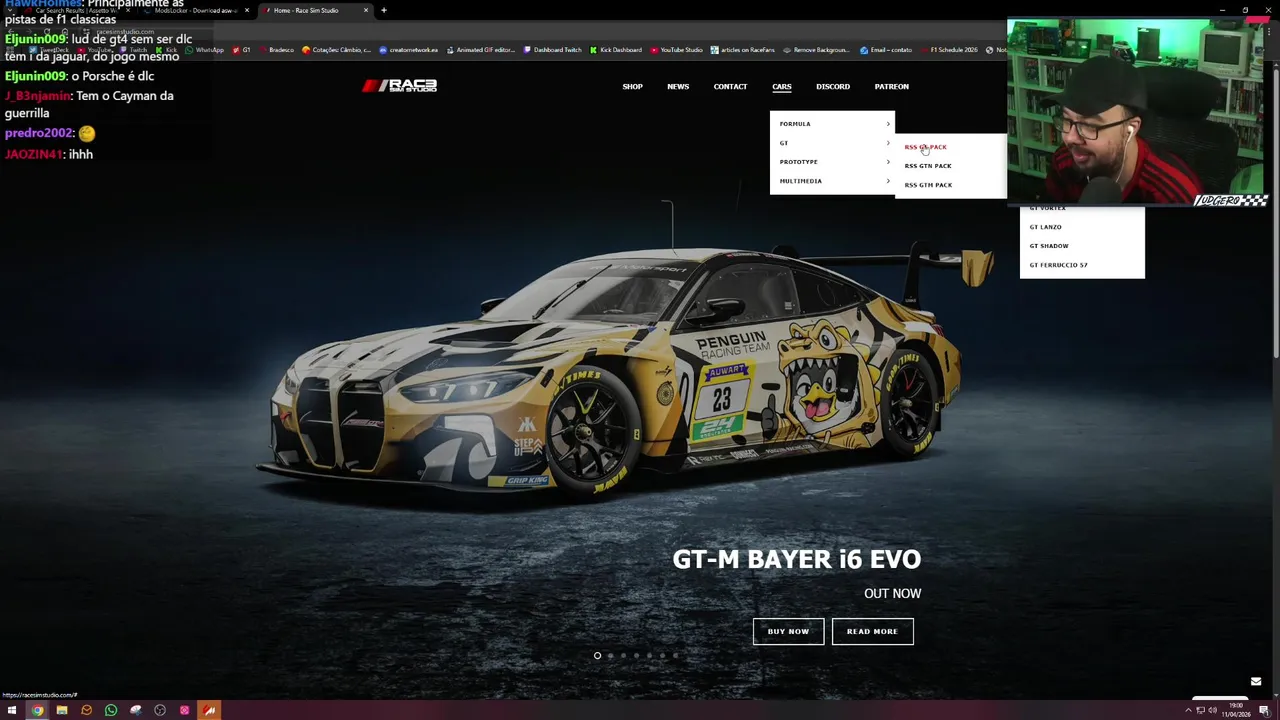
Task: Open the Discord navigation link
Action: click(x=833, y=87)
